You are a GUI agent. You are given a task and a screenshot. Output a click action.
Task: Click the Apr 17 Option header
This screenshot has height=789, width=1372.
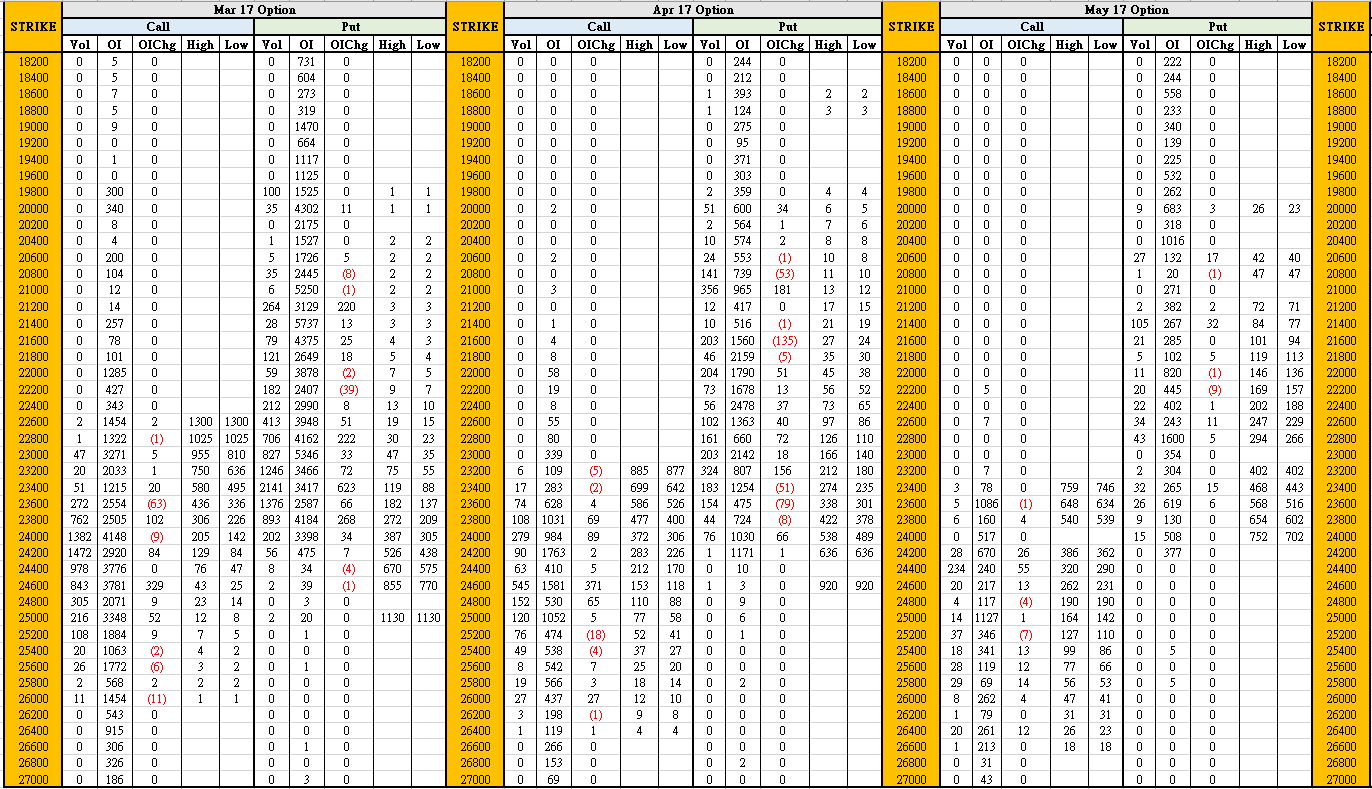pyautogui.click(x=693, y=10)
